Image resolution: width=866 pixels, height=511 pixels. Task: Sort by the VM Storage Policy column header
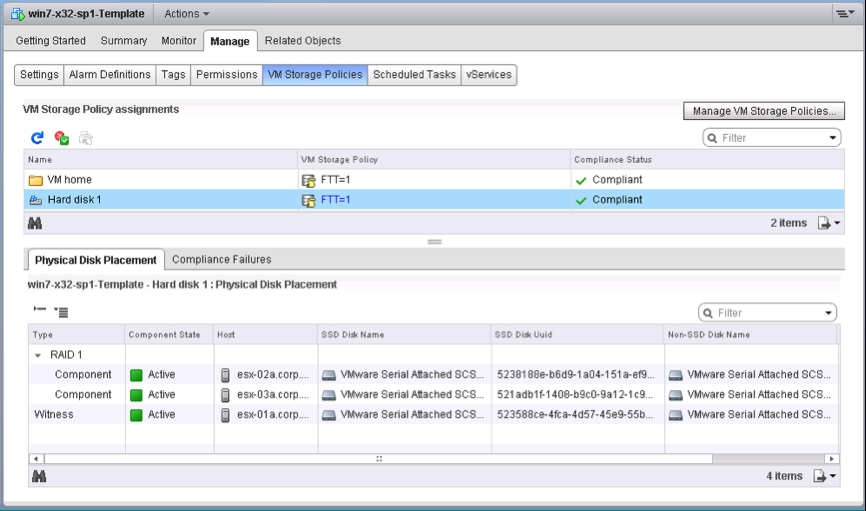pos(434,160)
